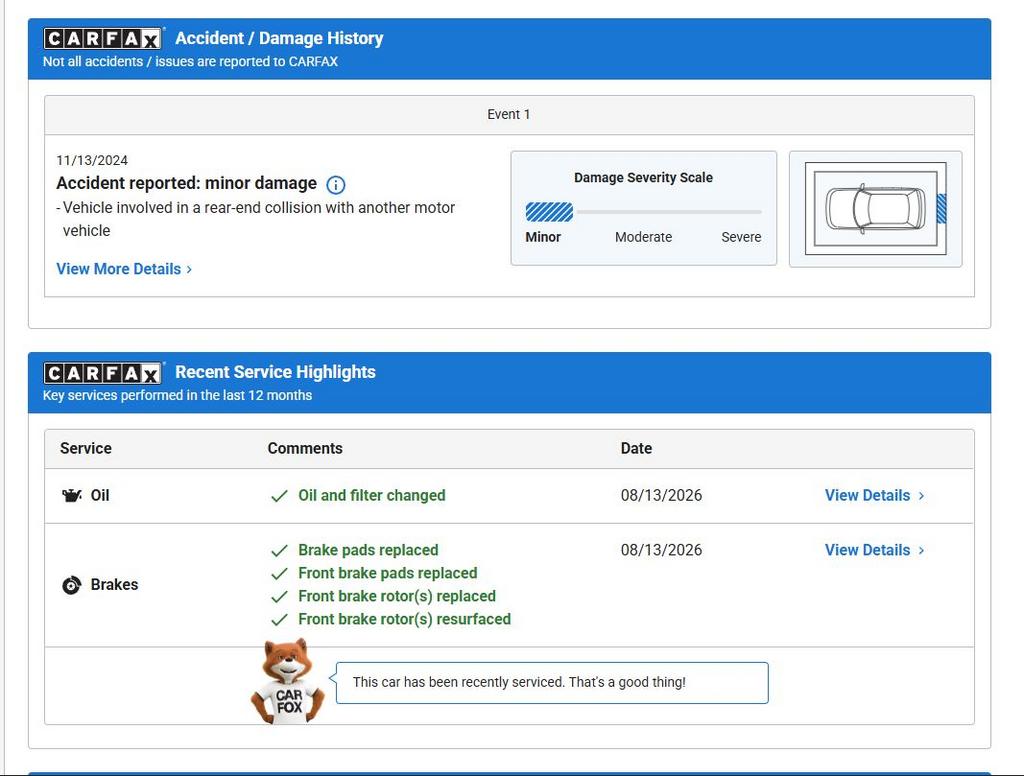Click 'Front brake pads replaced' comment

point(388,573)
